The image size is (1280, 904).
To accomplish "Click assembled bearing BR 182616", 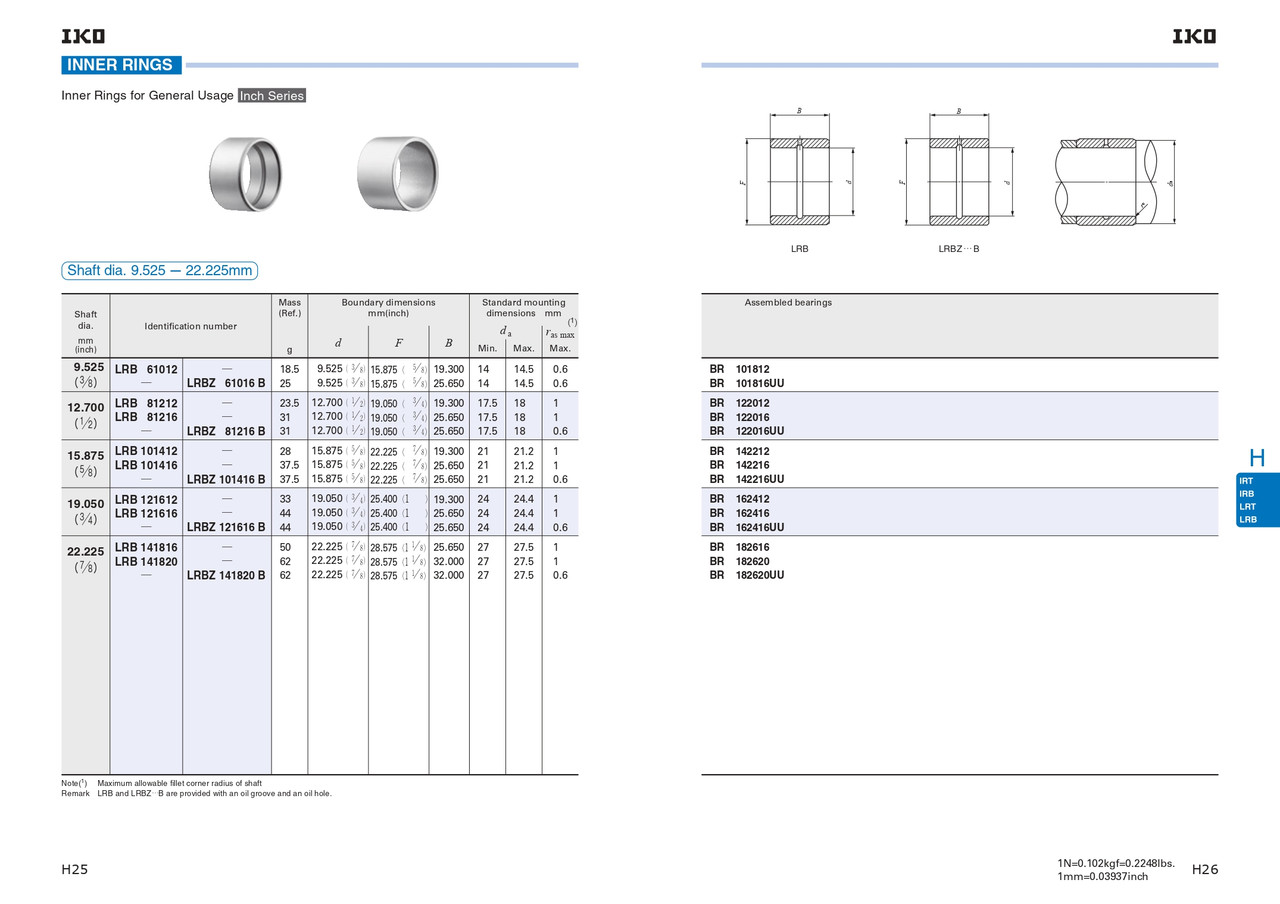I will (x=739, y=547).
